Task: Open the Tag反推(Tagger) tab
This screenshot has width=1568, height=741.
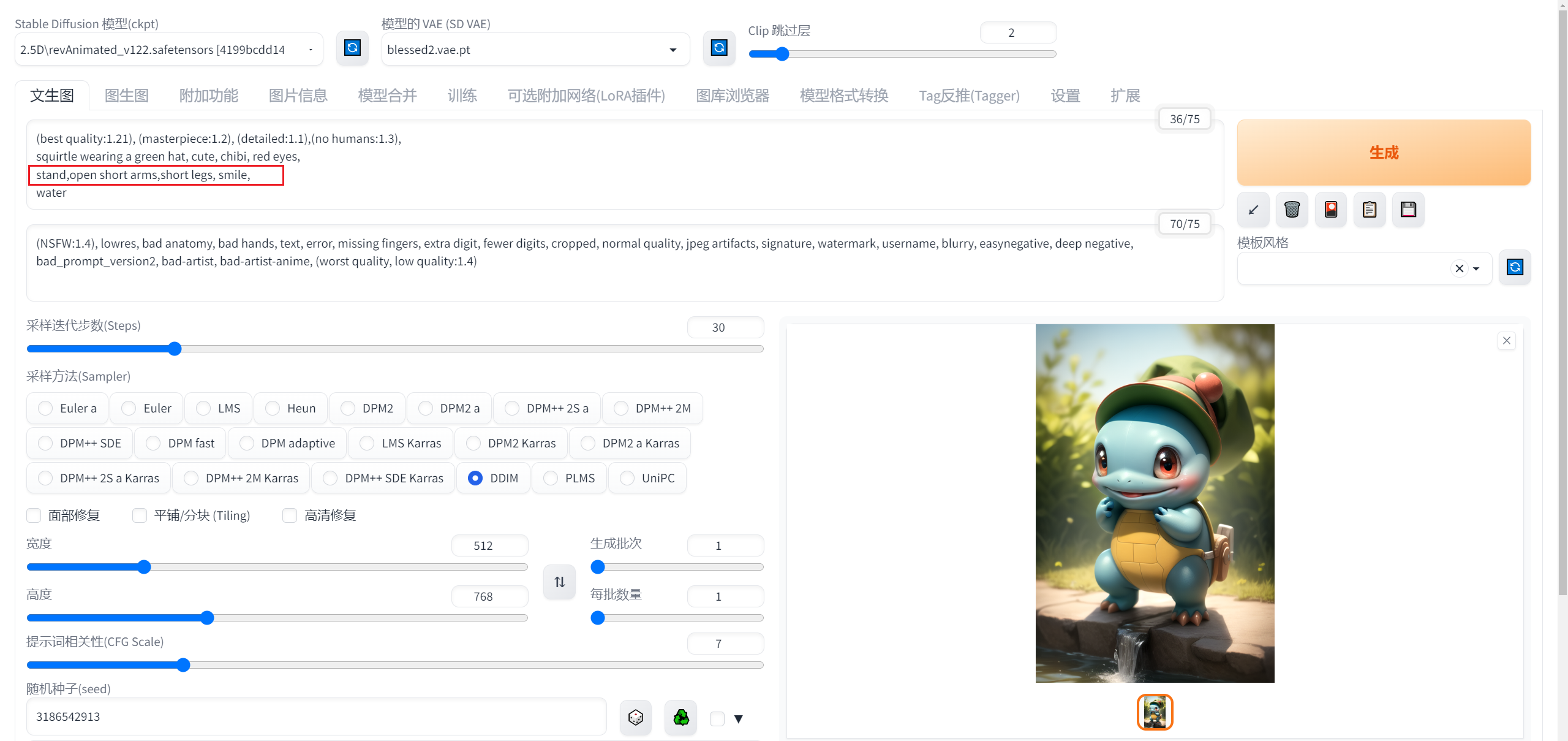Action: click(970, 96)
